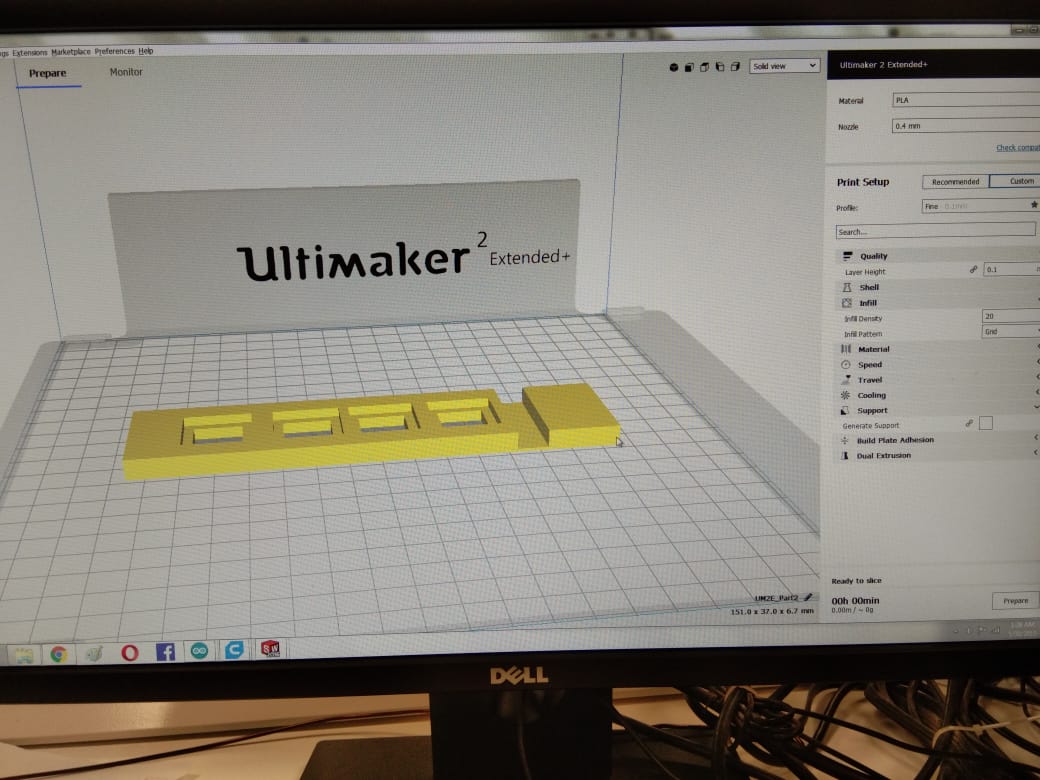Switch to the top view cube icon
Image resolution: width=1040 pixels, height=780 pixels.
point(704,67)
